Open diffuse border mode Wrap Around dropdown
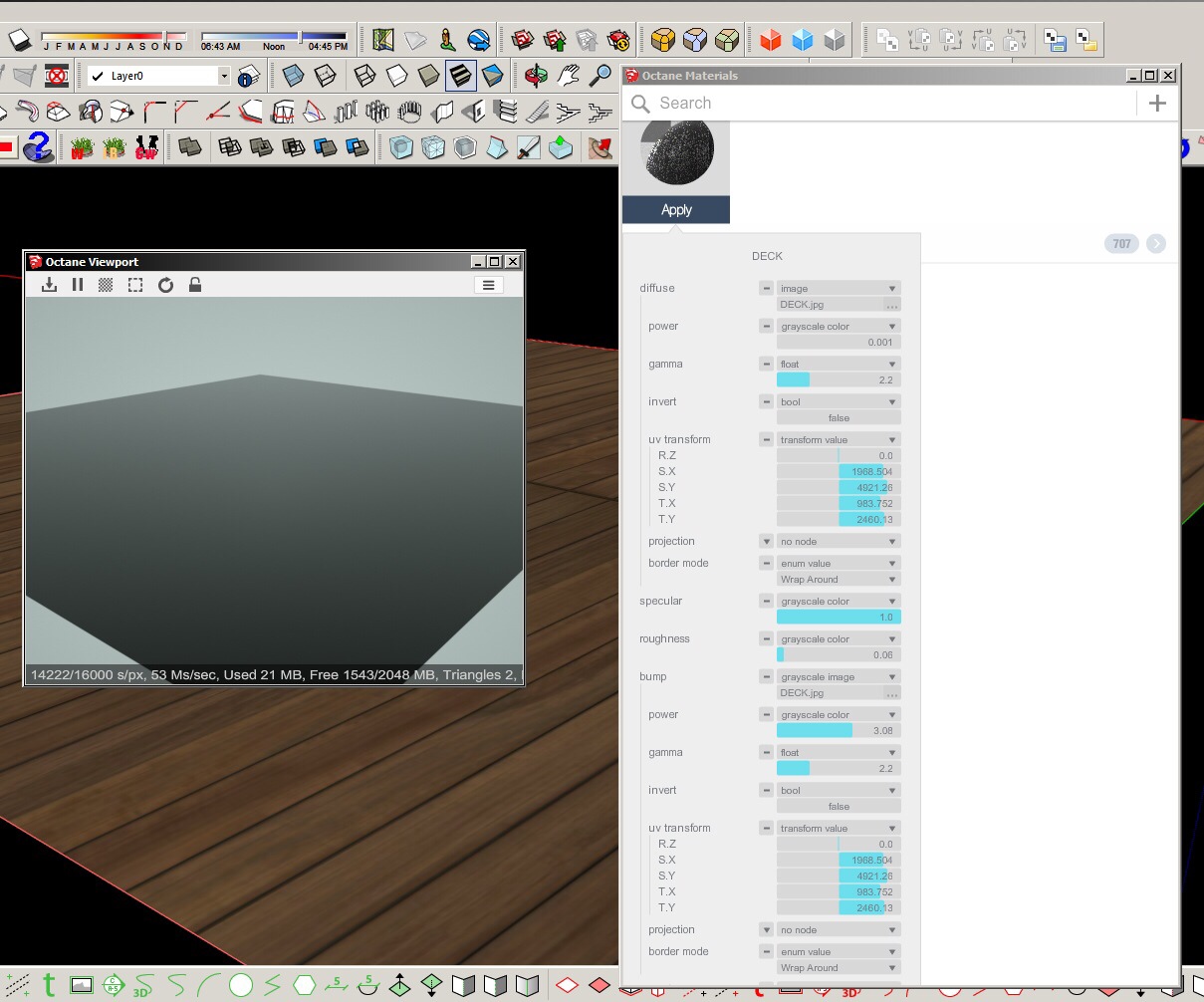 coord(839,580)
